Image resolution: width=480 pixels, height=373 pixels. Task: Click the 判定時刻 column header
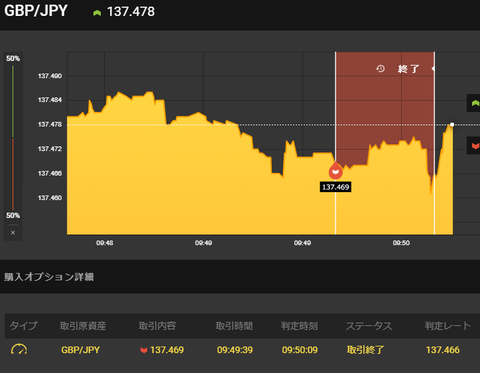click(299, 326)
